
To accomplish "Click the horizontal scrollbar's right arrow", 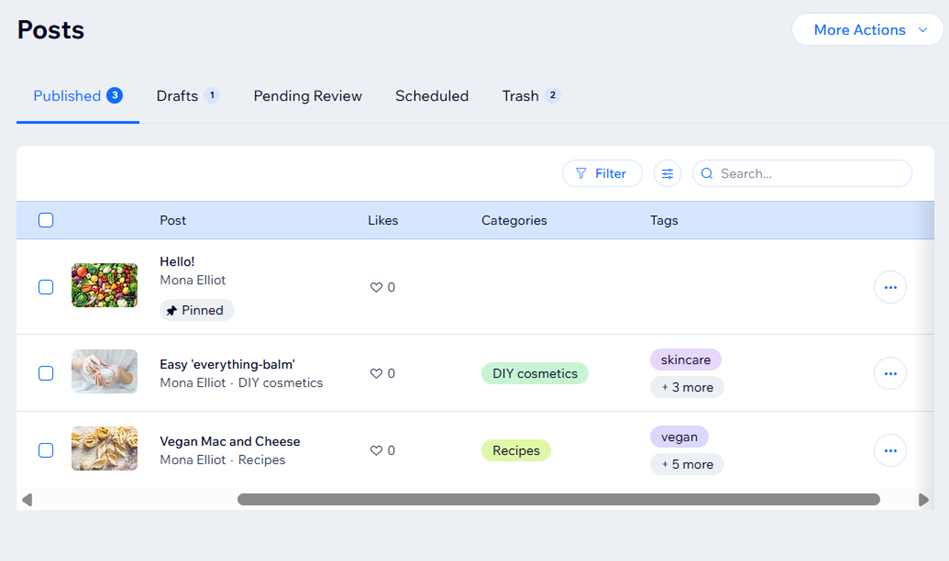I will pos(923,500).
